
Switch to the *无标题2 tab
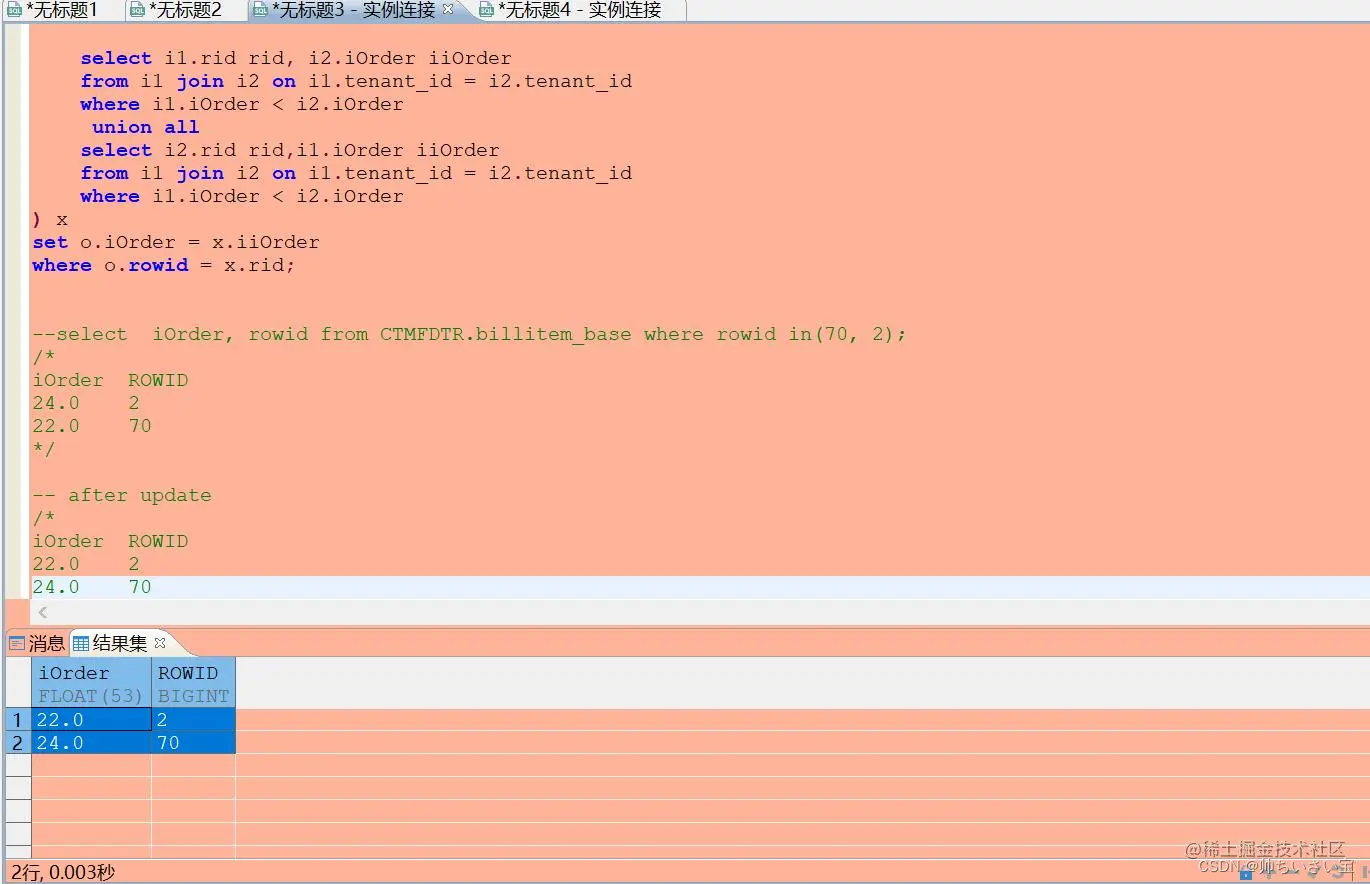click(185, 10)
